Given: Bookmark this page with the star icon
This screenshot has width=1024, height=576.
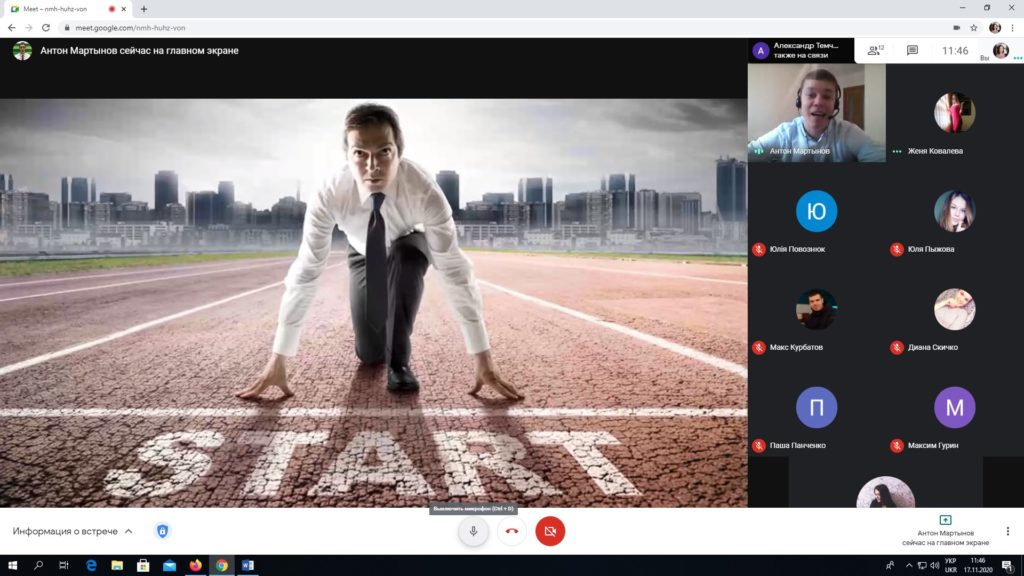Looking at the screenshot, I should click(x=974, y=28).
